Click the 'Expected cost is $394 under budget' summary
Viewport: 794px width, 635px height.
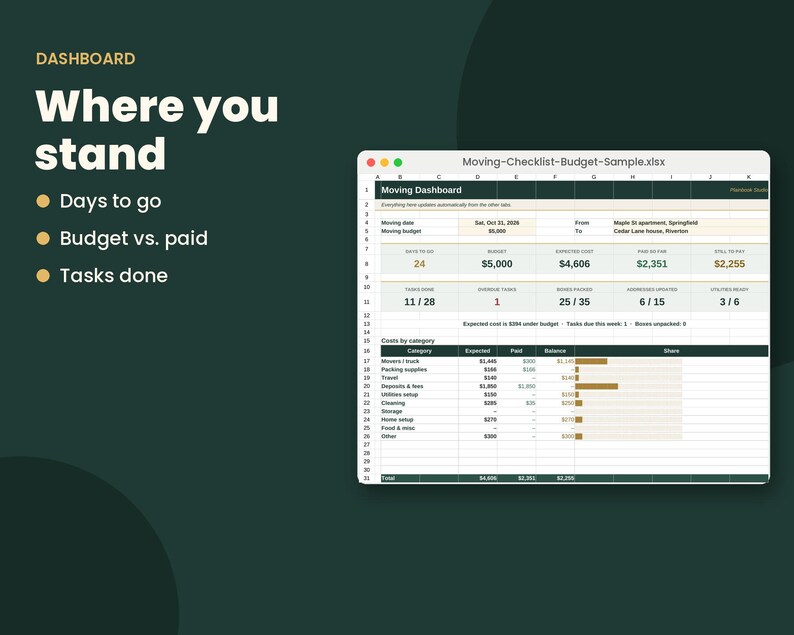[x=510, y=324]
